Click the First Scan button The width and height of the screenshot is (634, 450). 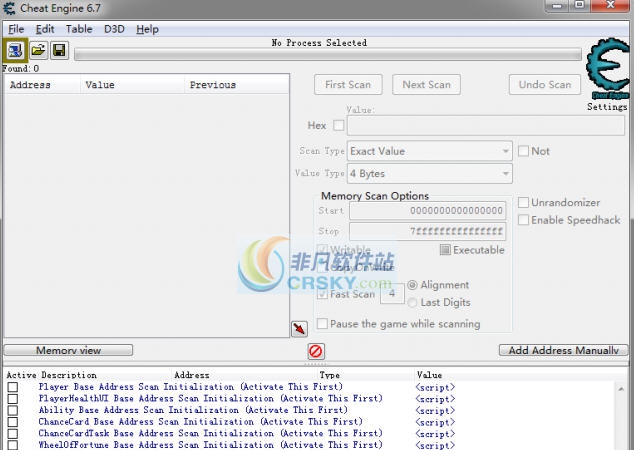pos(348,85)
